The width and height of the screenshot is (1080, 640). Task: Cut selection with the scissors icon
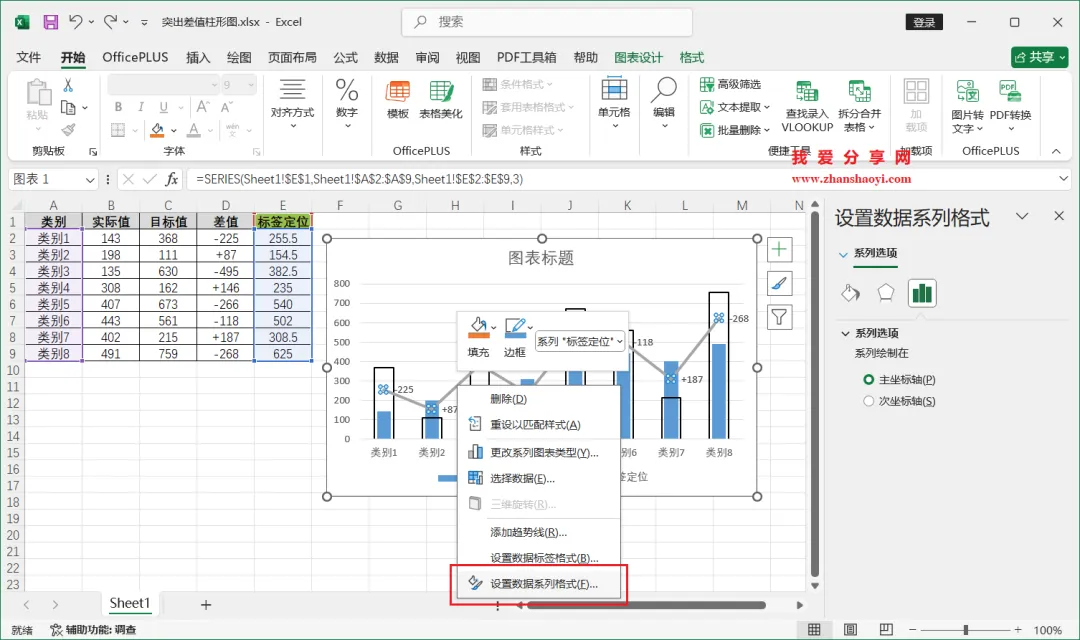coord(68,85)
